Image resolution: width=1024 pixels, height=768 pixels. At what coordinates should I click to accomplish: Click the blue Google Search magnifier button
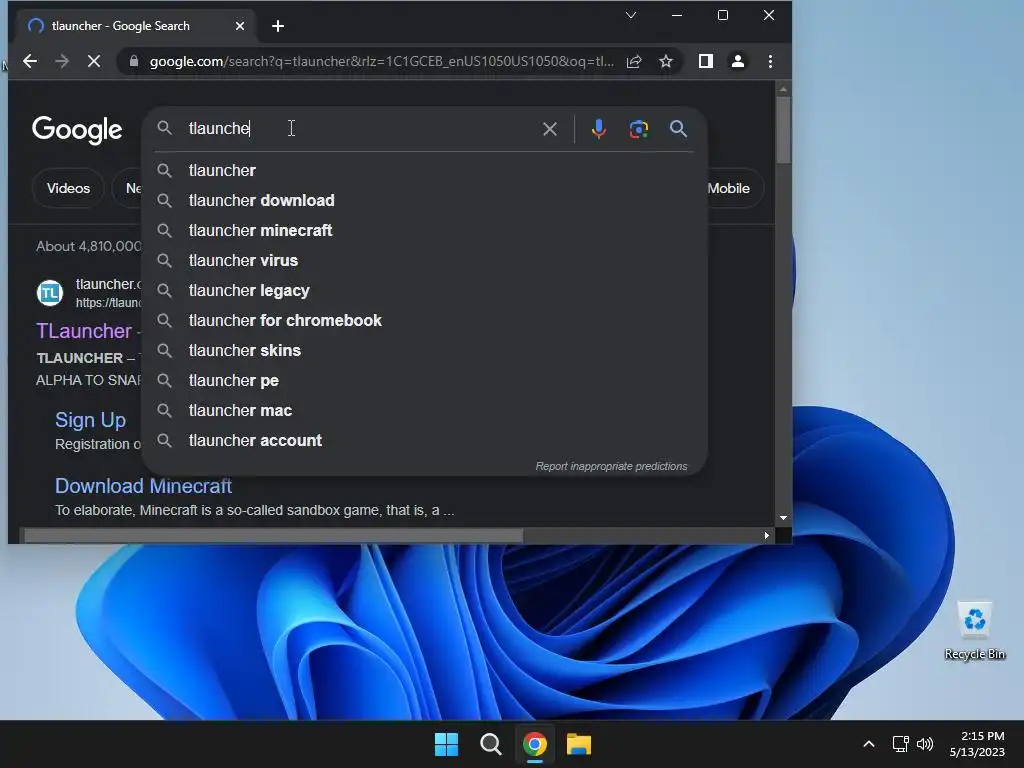[679, 129]
